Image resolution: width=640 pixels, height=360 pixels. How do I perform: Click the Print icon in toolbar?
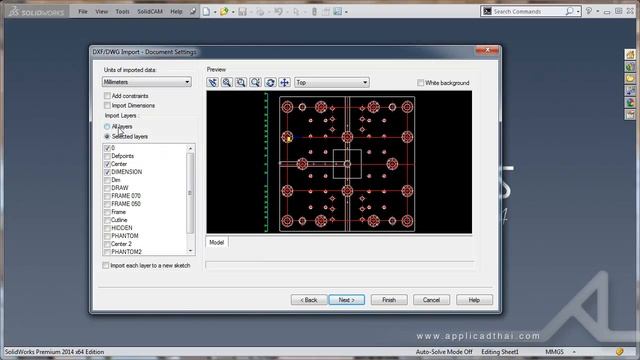coord(260,11)
